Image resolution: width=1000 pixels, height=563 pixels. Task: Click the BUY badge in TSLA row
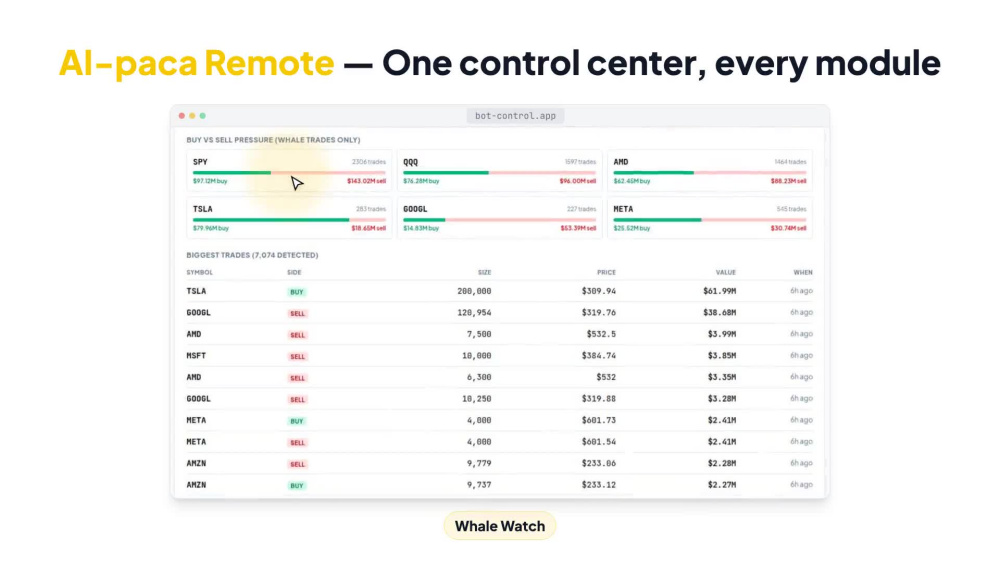297,292
